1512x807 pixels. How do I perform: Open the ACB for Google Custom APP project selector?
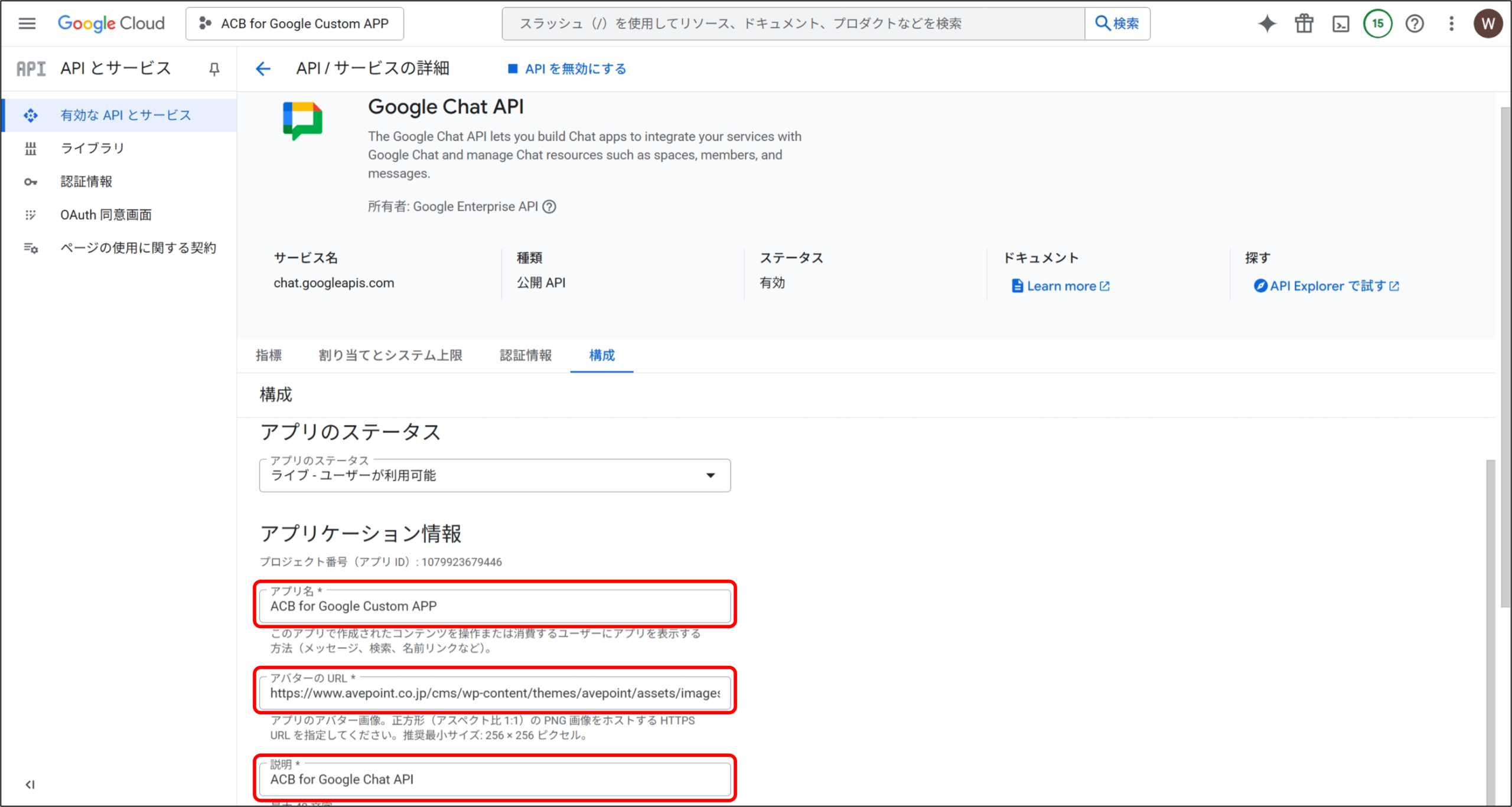coord(294,24)
